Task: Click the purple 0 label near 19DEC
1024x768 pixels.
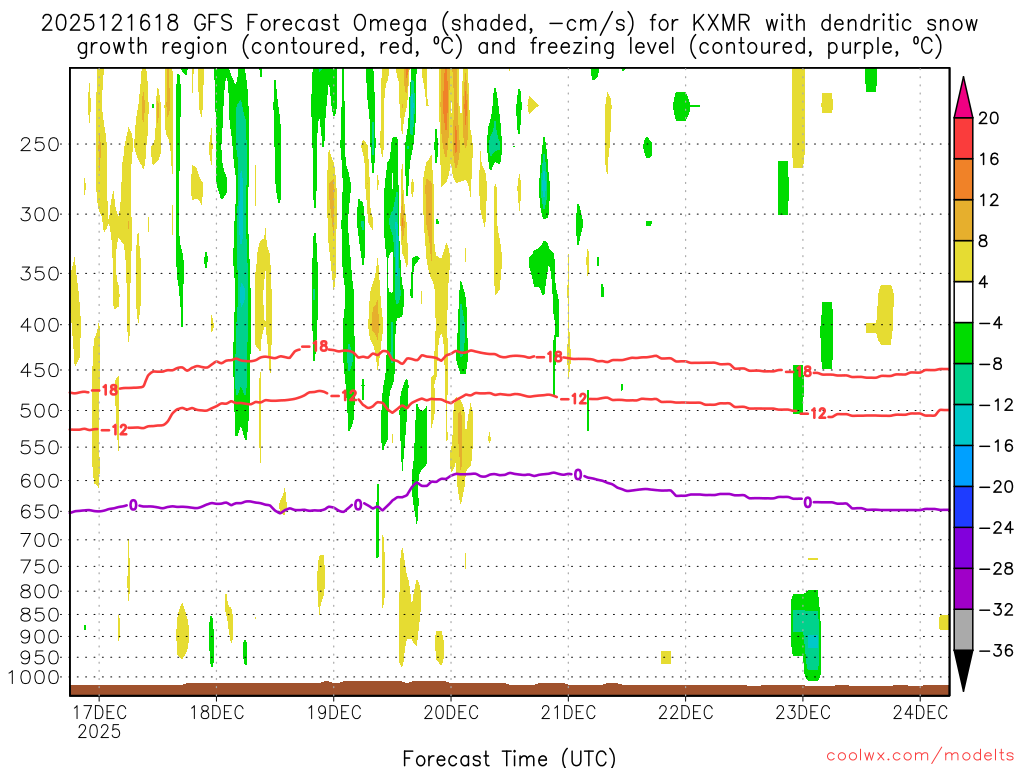Action: pyautogui.click(x=358, y=505)
